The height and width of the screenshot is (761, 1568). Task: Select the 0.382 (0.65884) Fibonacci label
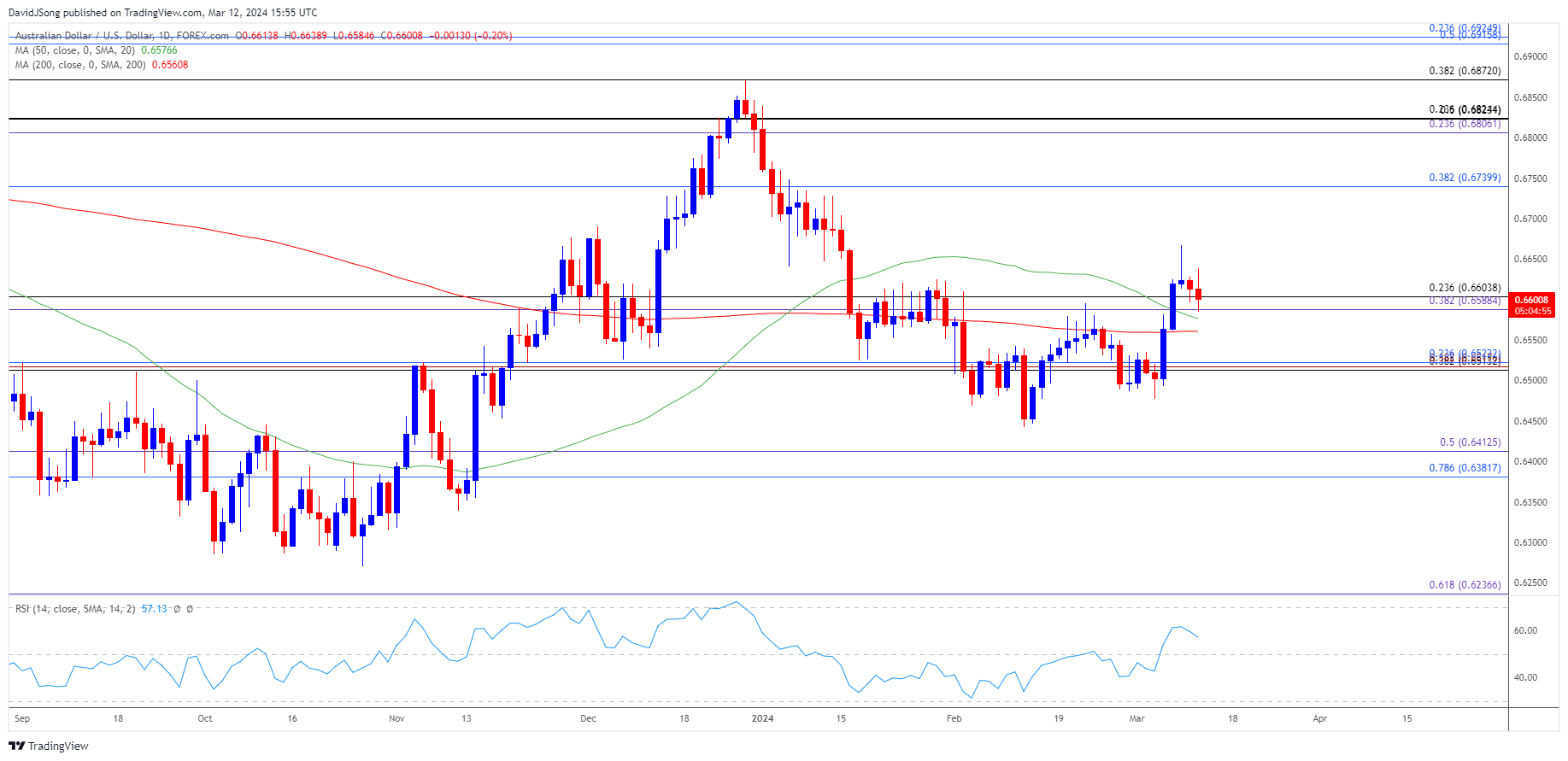(1465, 301)
